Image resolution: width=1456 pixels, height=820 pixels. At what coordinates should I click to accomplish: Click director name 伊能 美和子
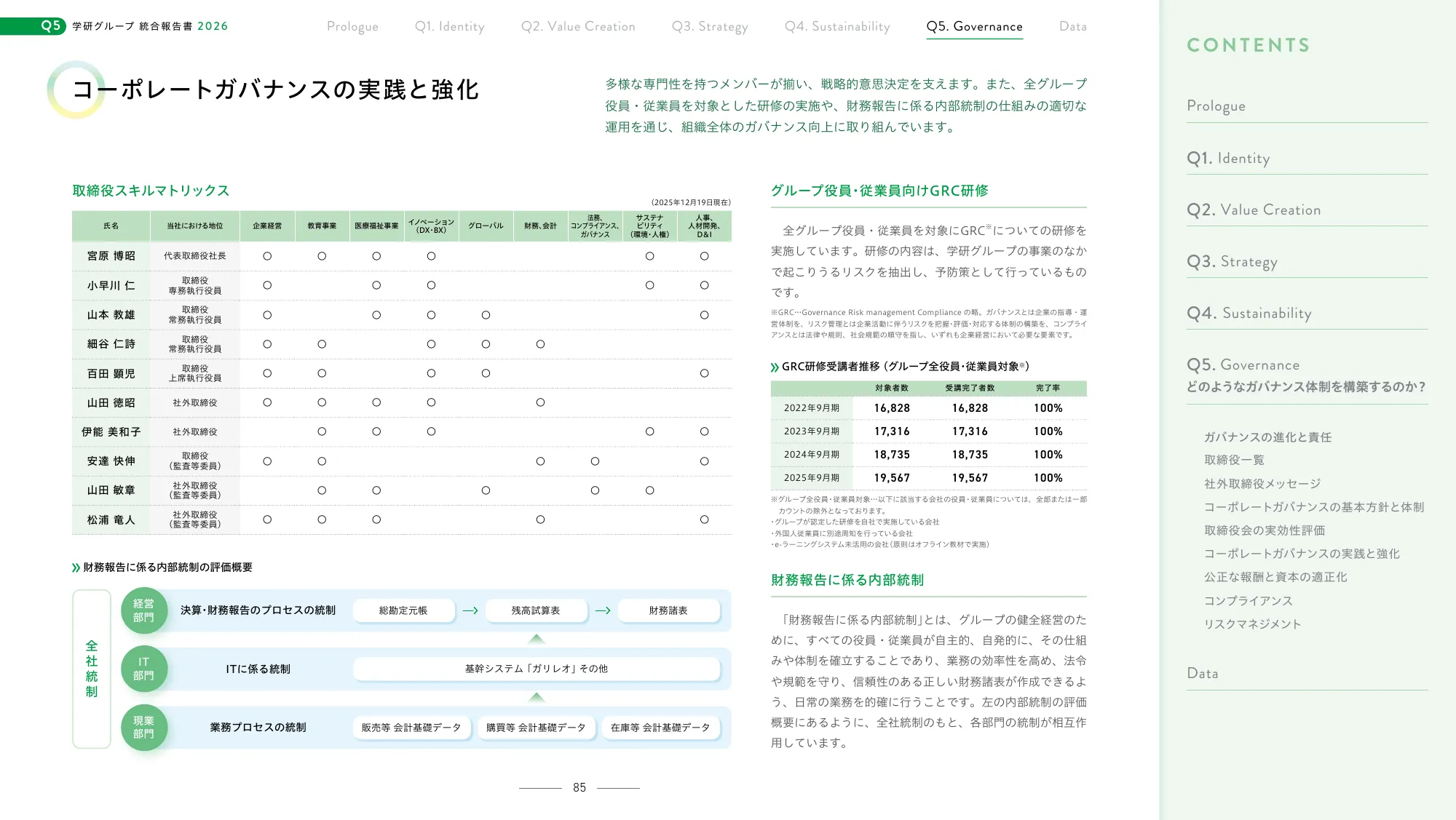[x=111, y=432]
